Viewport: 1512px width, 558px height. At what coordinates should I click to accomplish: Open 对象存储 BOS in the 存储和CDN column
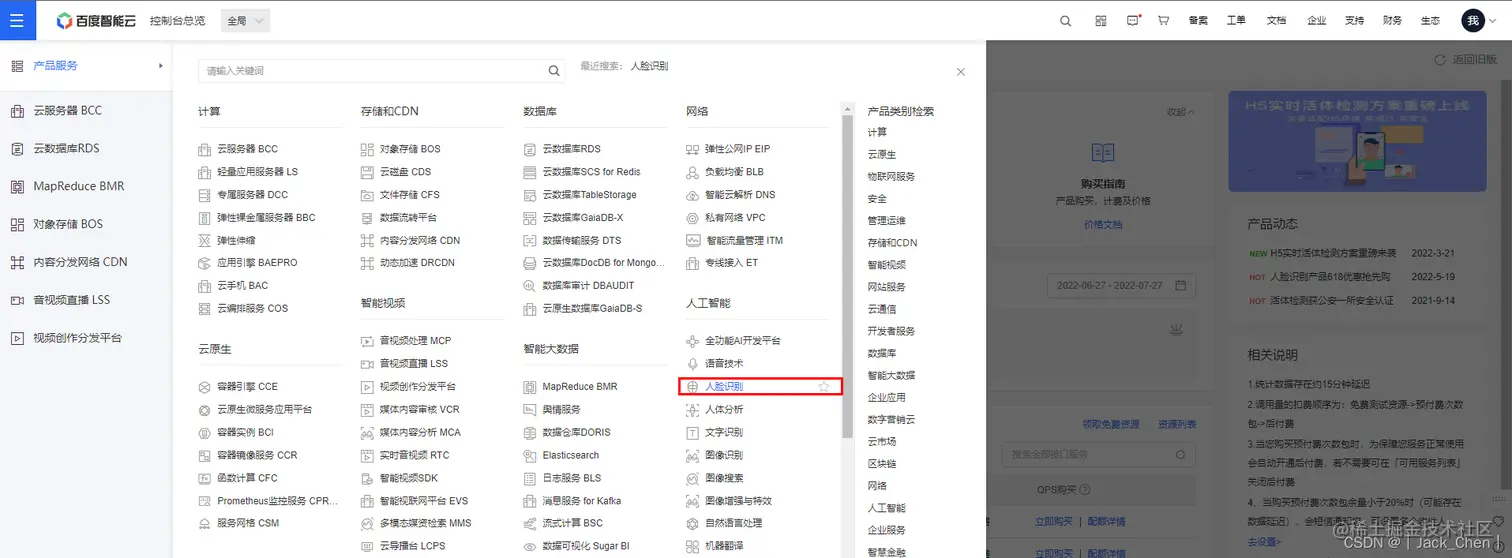[x=410, y=149]
